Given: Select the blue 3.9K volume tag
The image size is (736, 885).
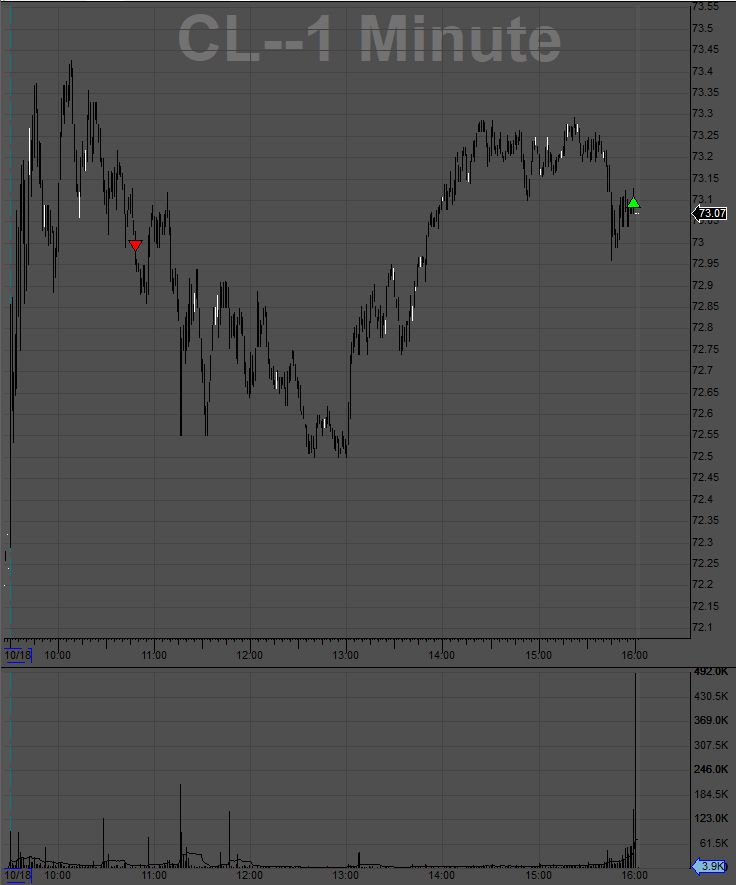Looking at the screenshot, I should tap(709, 866).
